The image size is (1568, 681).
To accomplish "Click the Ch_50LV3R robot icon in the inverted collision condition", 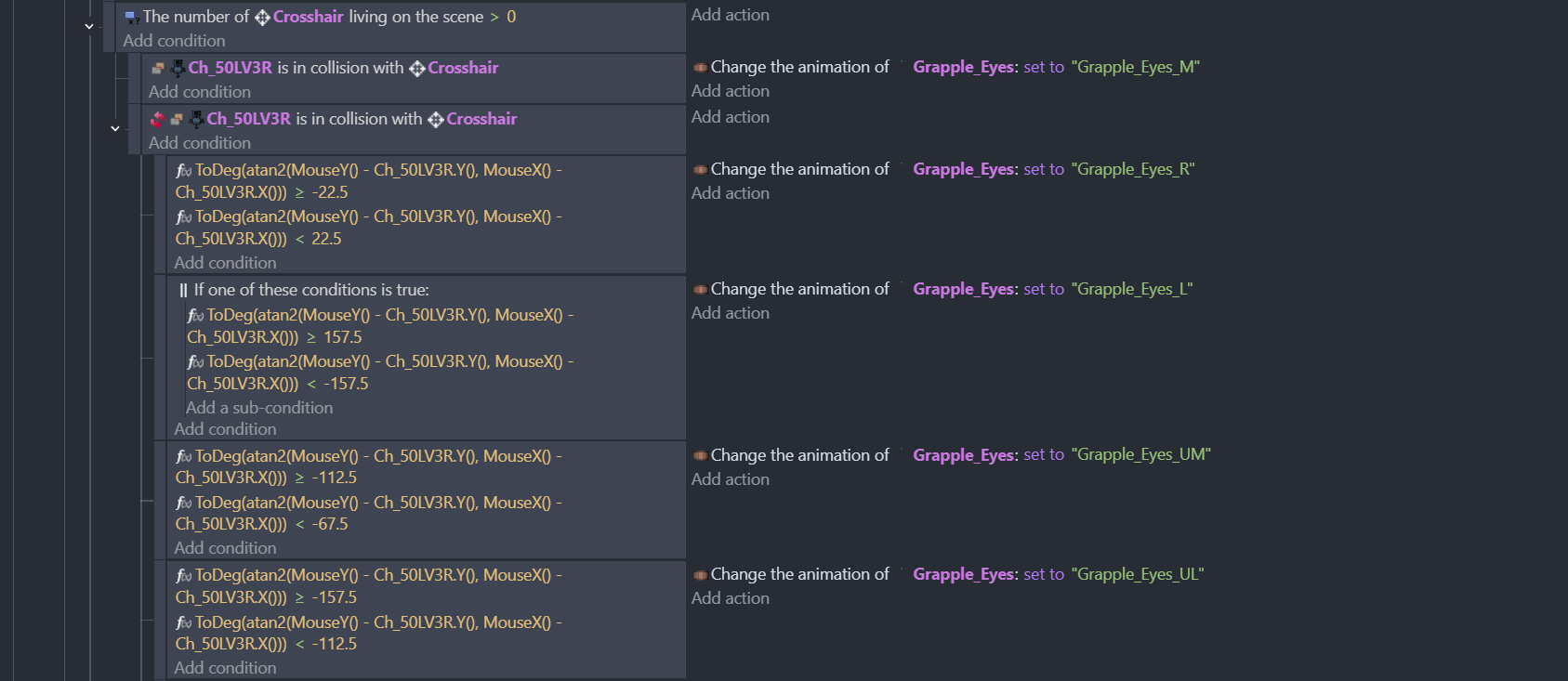I will [x=196, y=119].
